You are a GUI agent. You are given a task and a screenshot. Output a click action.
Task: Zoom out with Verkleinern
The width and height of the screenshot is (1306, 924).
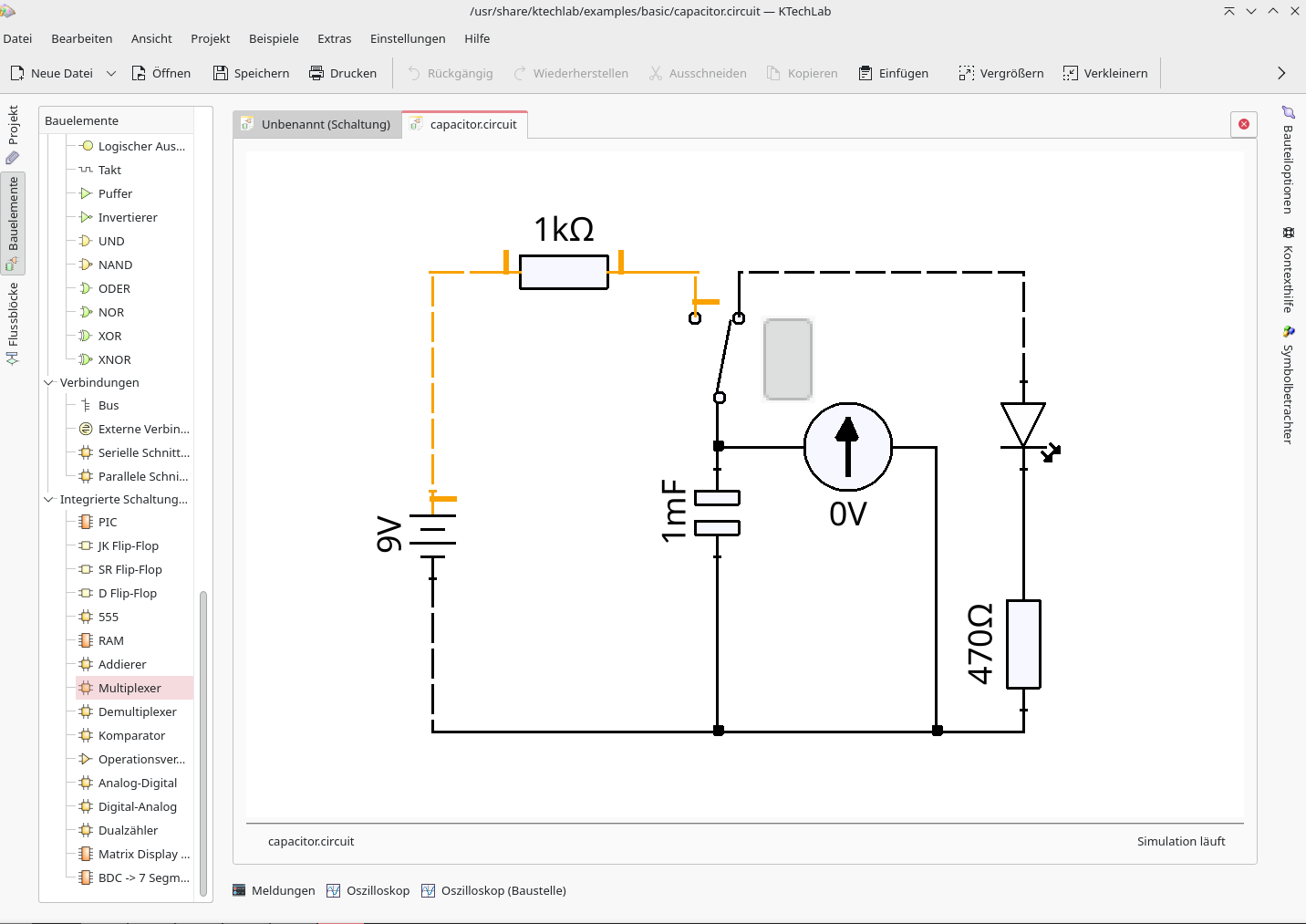pyautogui.click(x=1105, y=73)
